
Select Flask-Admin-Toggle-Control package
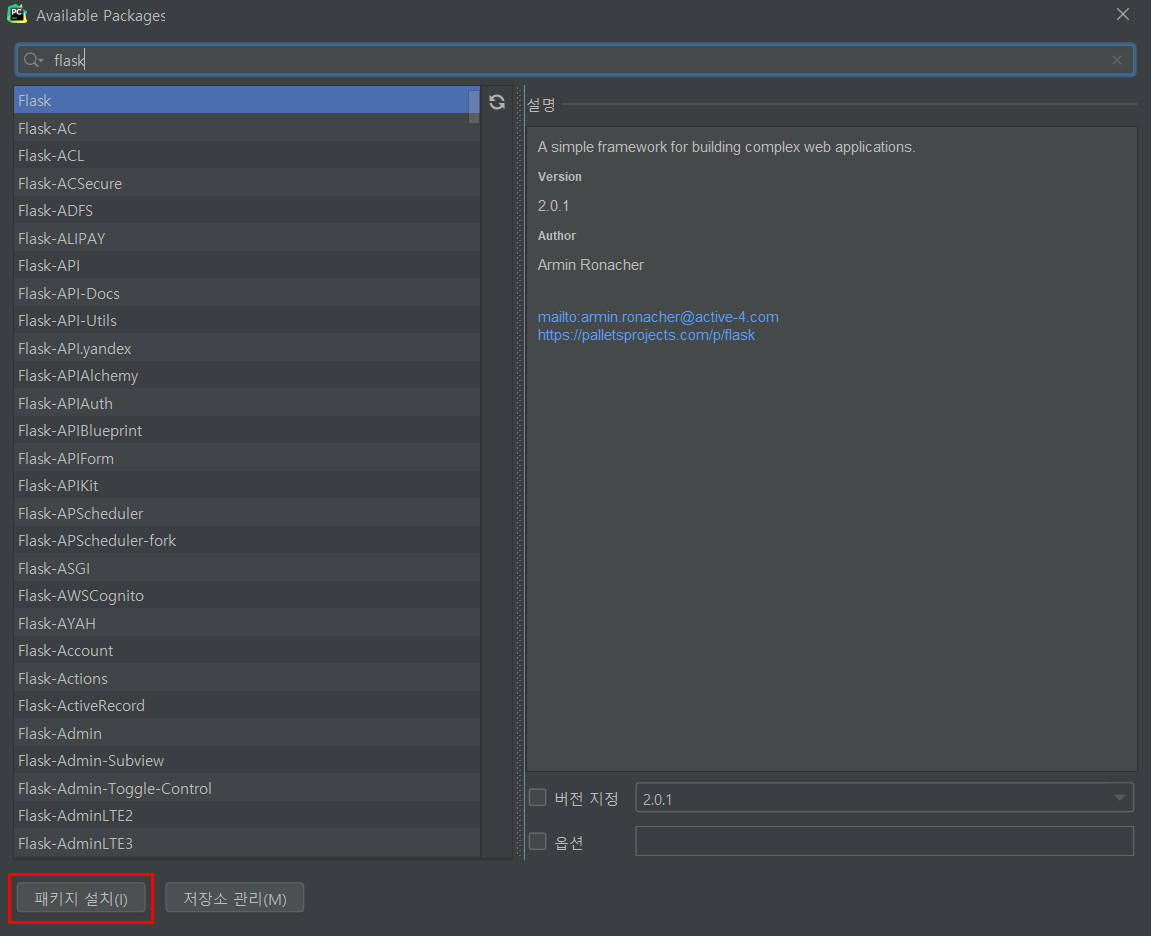click(x=247, y=789)
